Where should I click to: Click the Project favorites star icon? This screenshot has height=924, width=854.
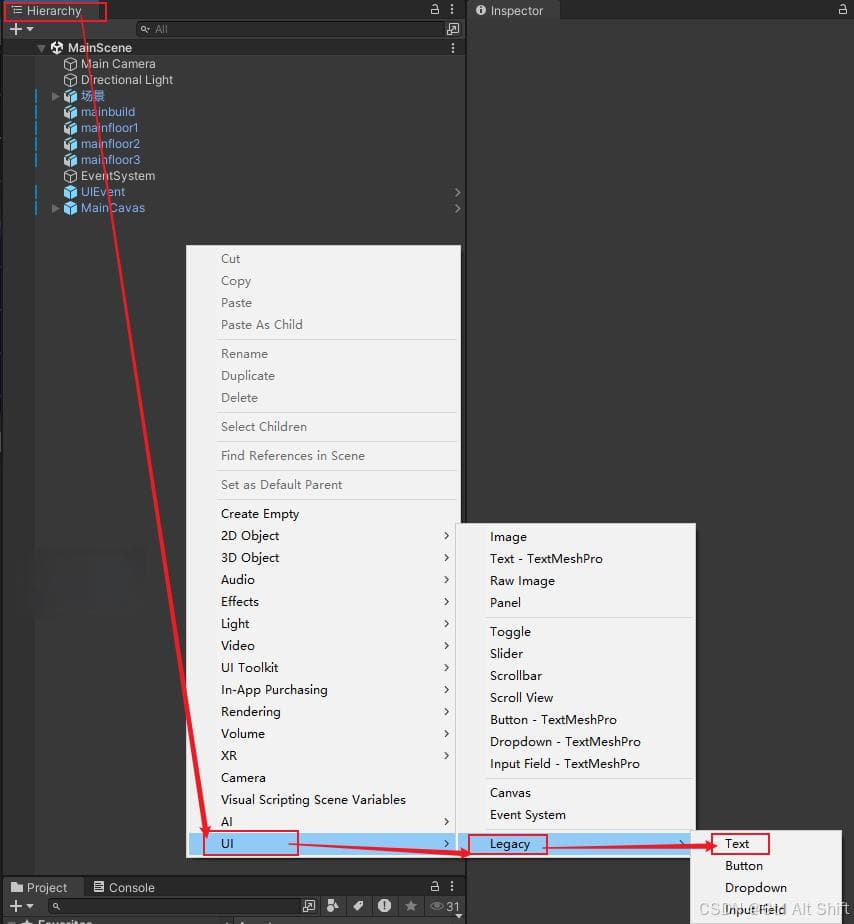pos(411,906)
